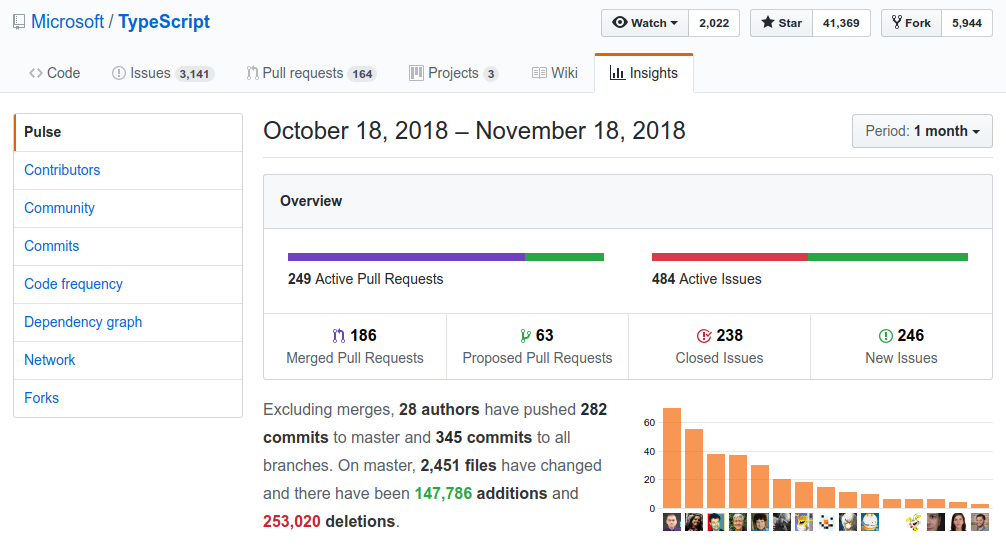Open the Code tab
The image size is (1006, 553).
pyautogui.click(x=55, y=73)
